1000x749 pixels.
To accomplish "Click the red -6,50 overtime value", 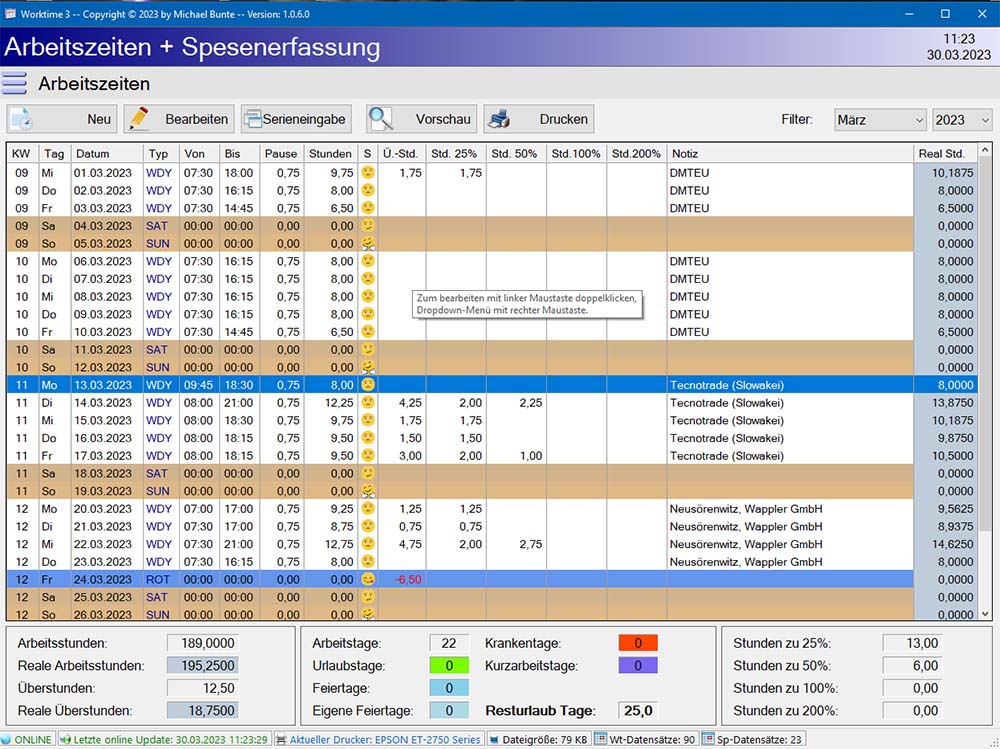I will click(408, 580).
